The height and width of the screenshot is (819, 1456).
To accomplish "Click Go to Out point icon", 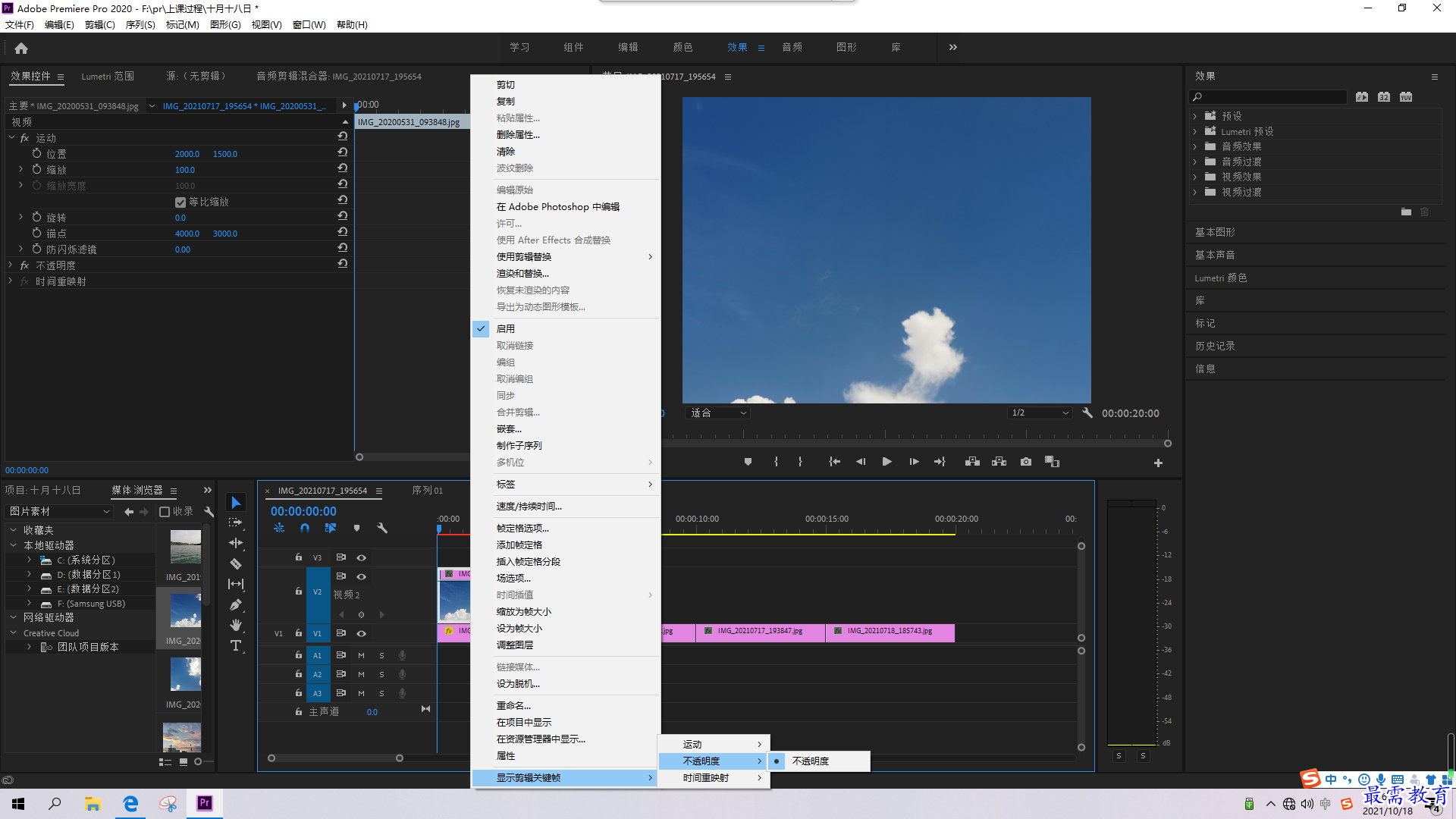I will coord(940,462).
